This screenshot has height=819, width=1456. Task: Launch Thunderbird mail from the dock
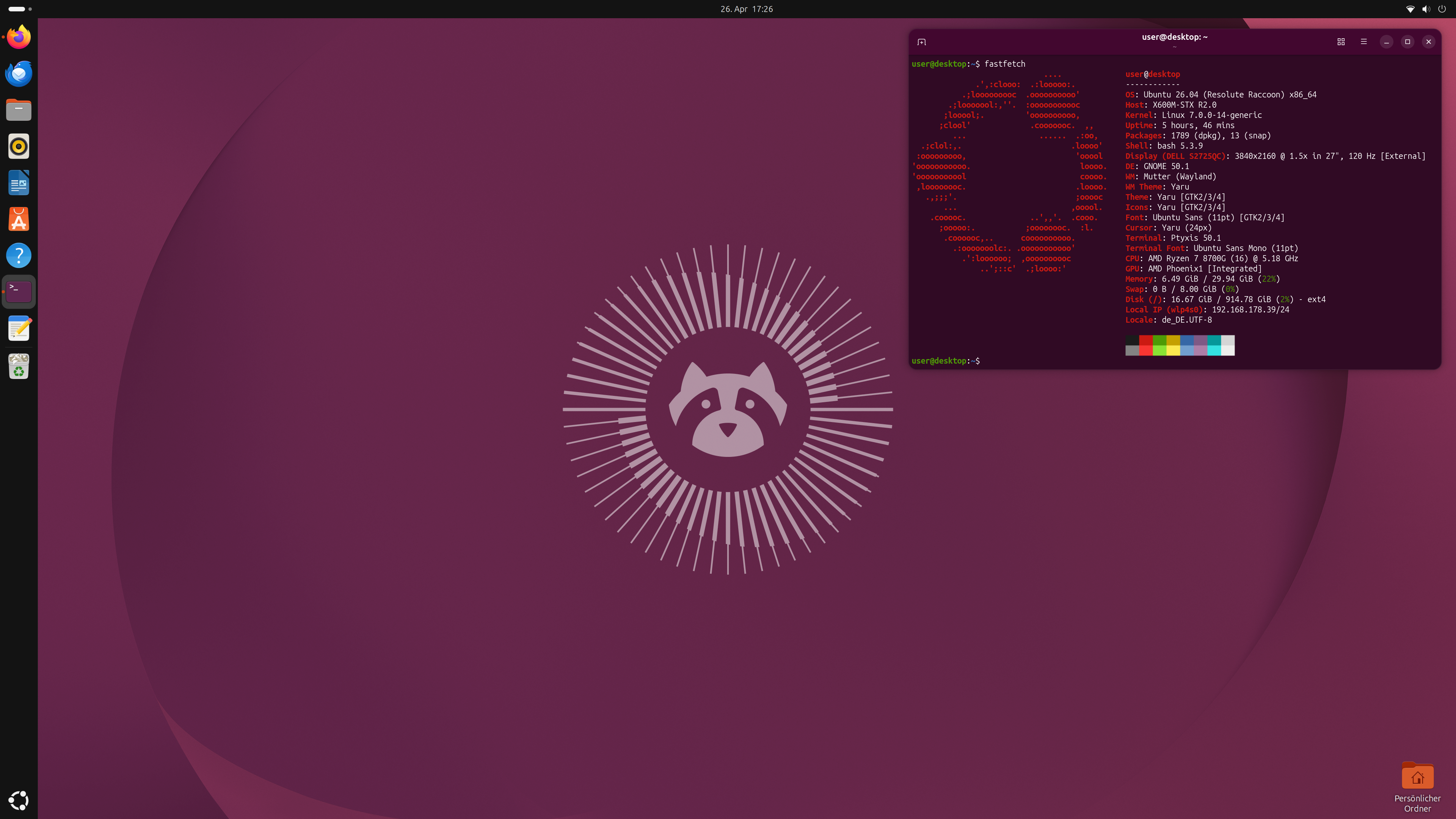19,74
